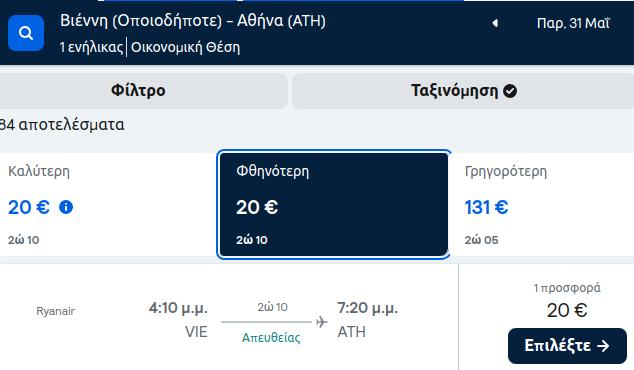Go to previous day with left arrow
This screenshot has height=370, width=634.
click(x=495, y=23)
